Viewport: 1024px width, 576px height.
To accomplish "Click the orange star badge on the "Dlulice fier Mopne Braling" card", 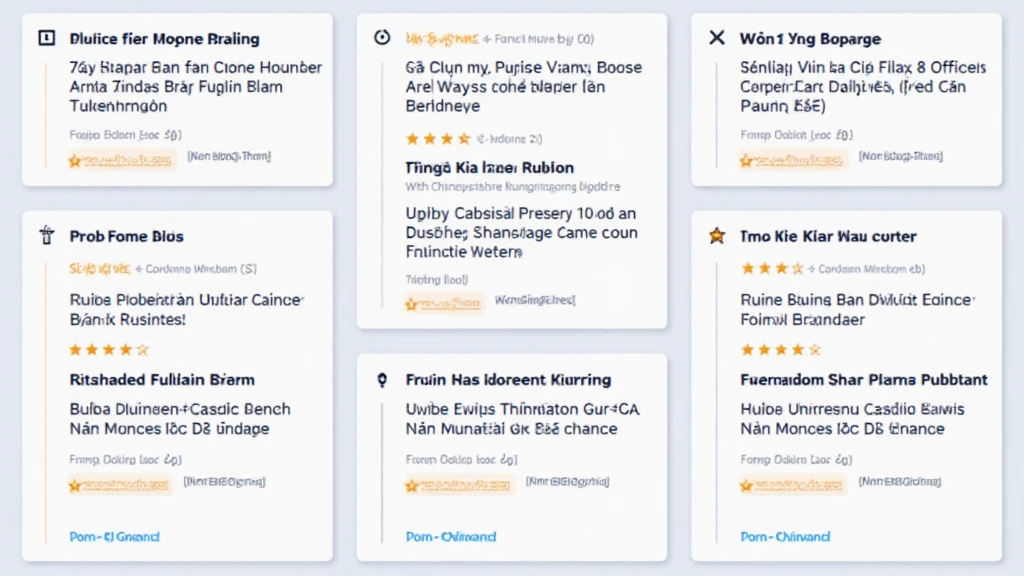I will tap(121, 159).
